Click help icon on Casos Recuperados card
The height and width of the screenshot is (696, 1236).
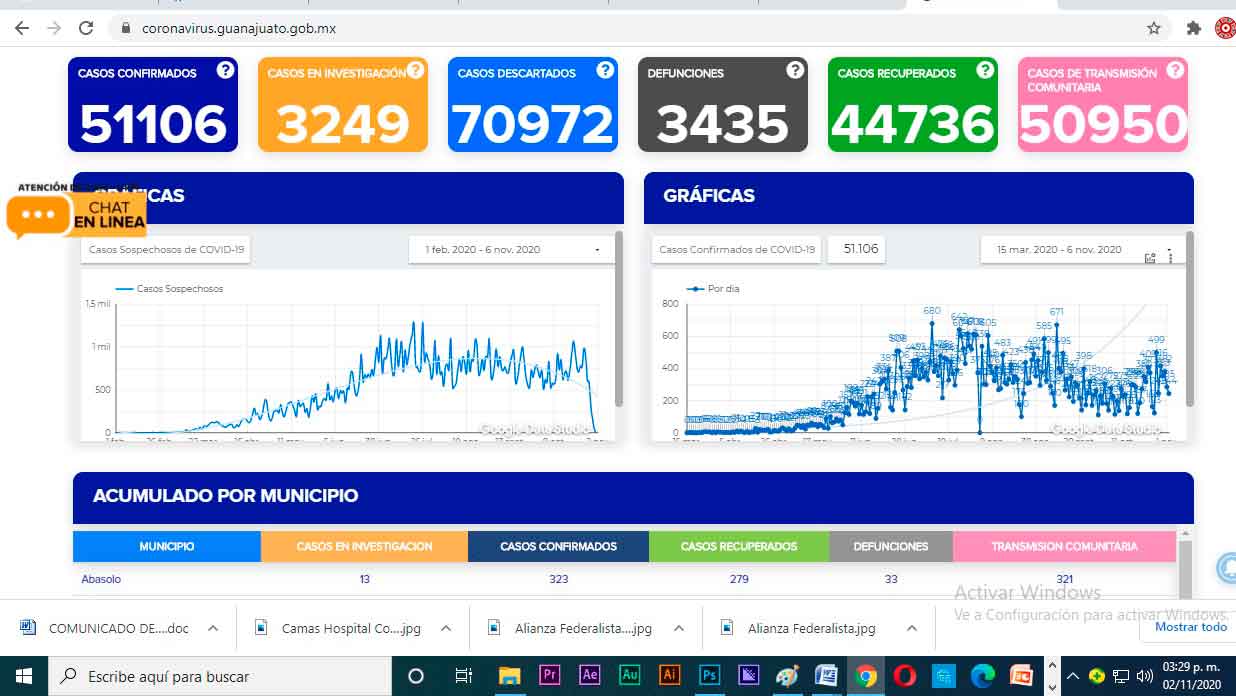[985, 70]
